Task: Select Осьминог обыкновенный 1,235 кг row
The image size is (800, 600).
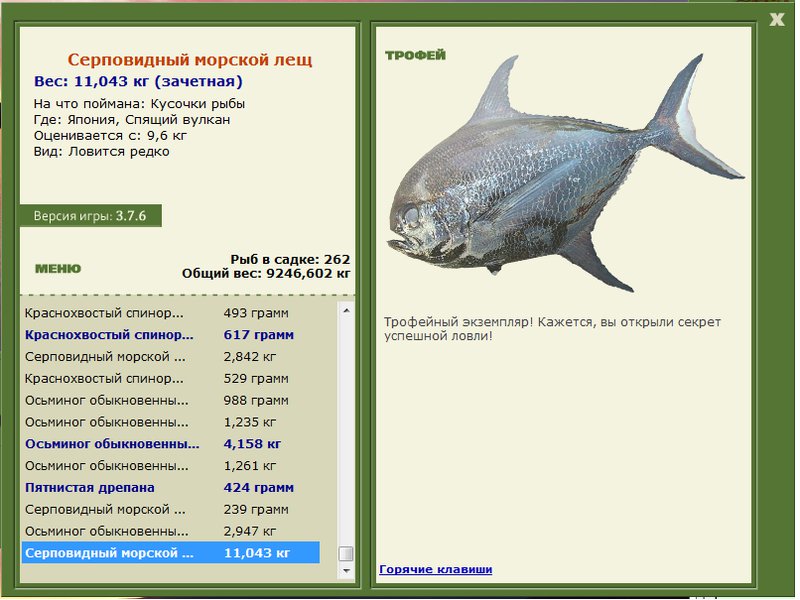Action: click(x=171, y=422)
